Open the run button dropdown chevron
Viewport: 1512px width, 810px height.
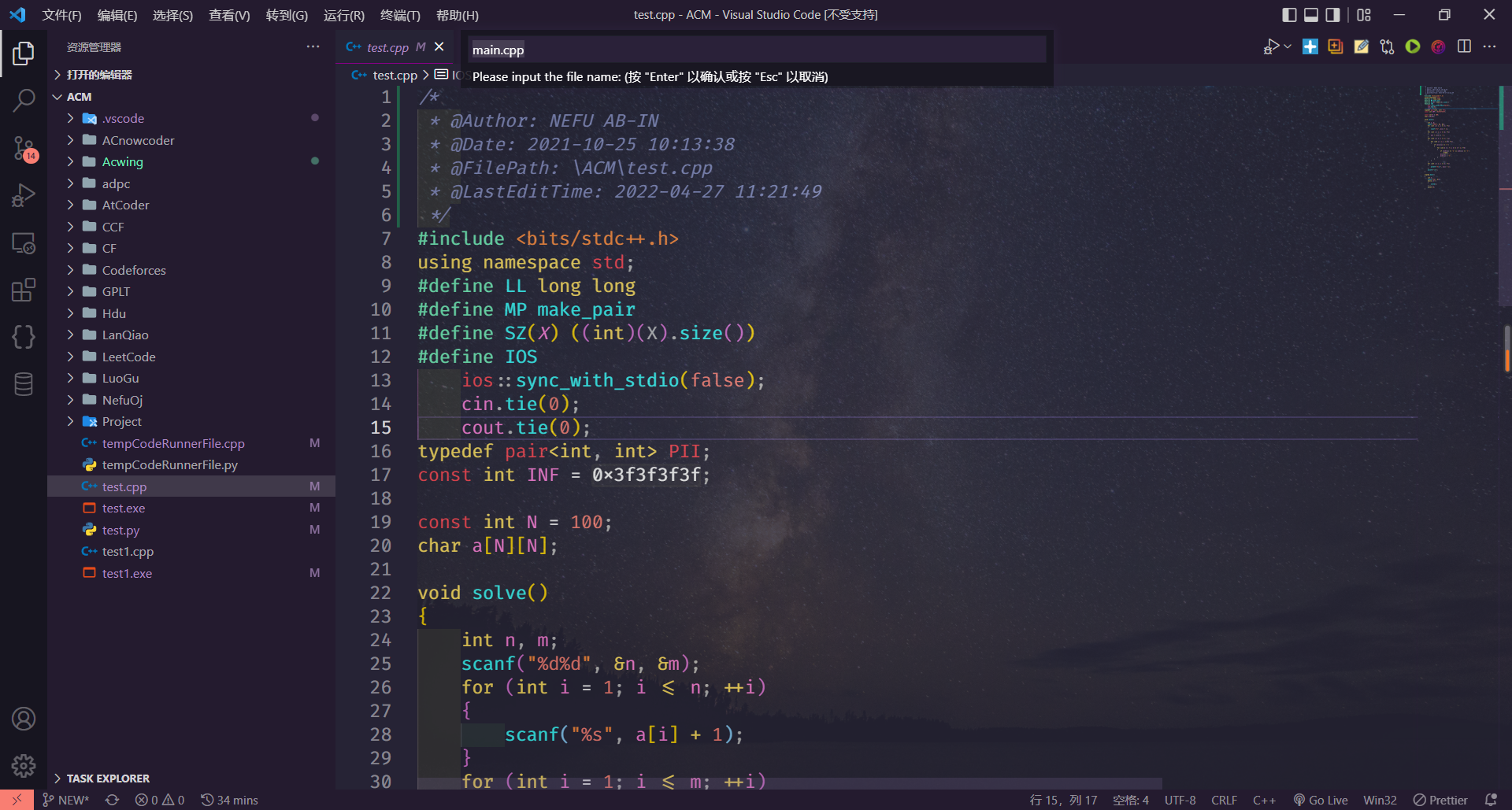(1286, 46)
